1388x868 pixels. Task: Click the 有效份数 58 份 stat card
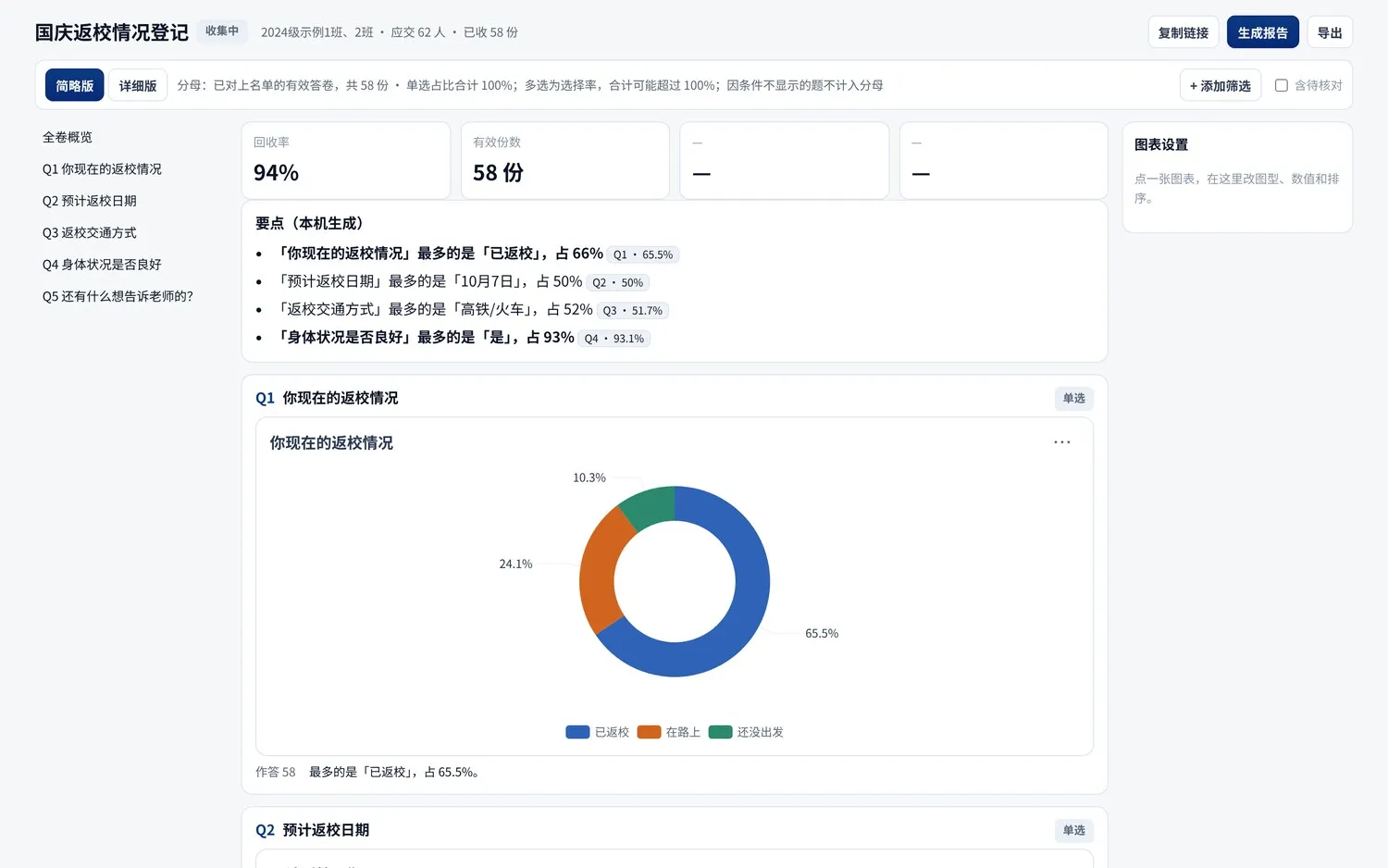click(x=565, y=160)
